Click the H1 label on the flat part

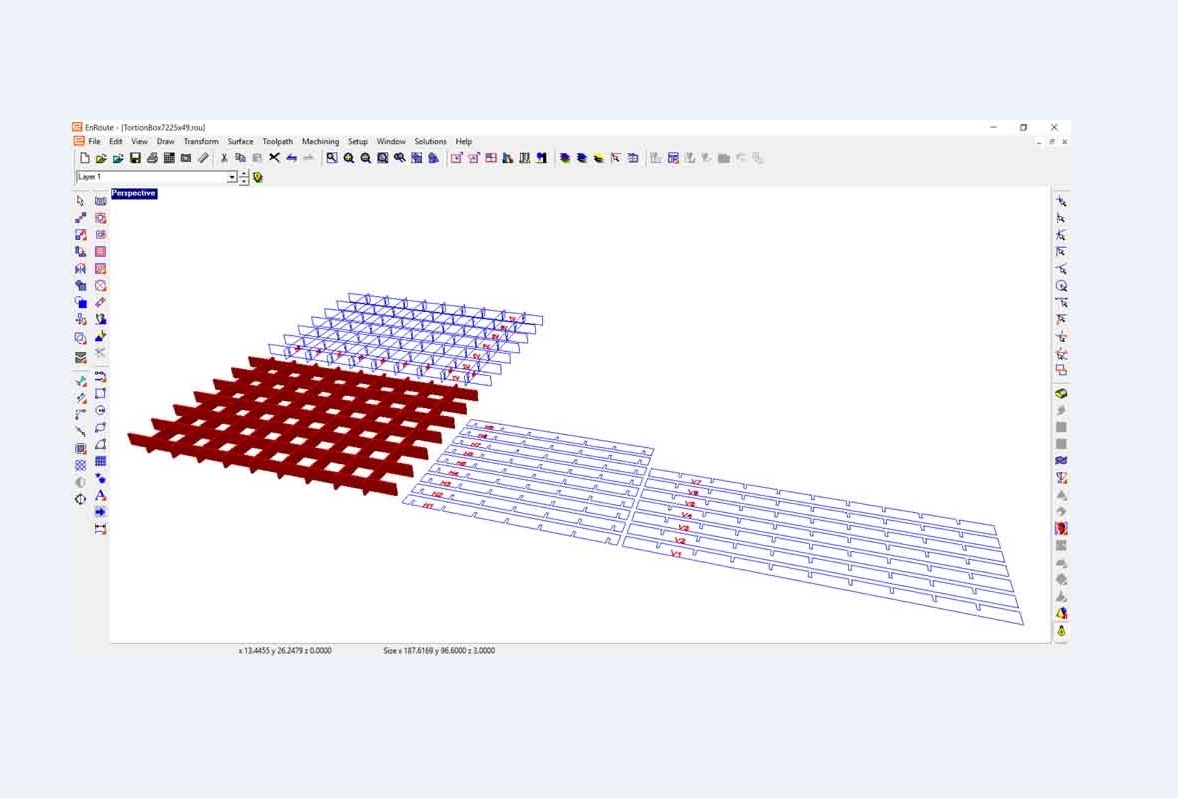click(428, 506)
